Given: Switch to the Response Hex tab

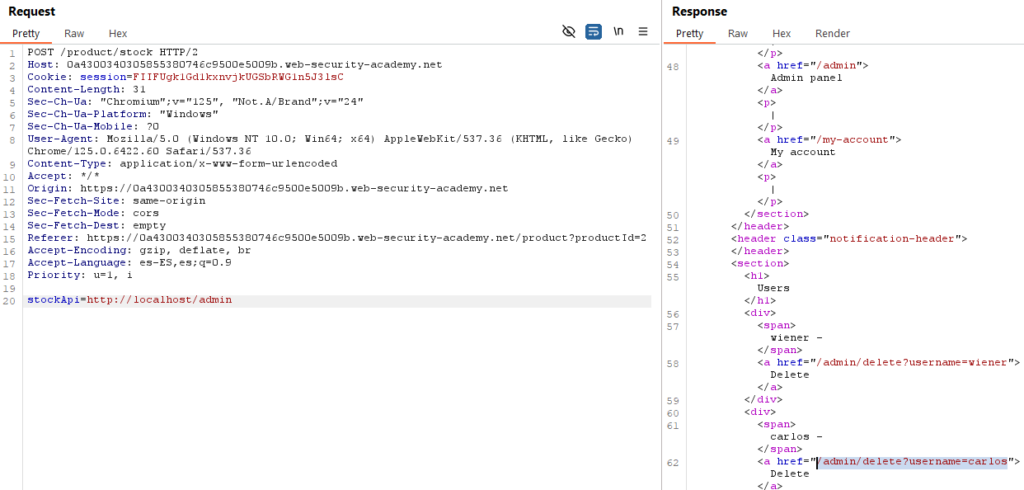Looking at the screenshot, I should 781,33.
